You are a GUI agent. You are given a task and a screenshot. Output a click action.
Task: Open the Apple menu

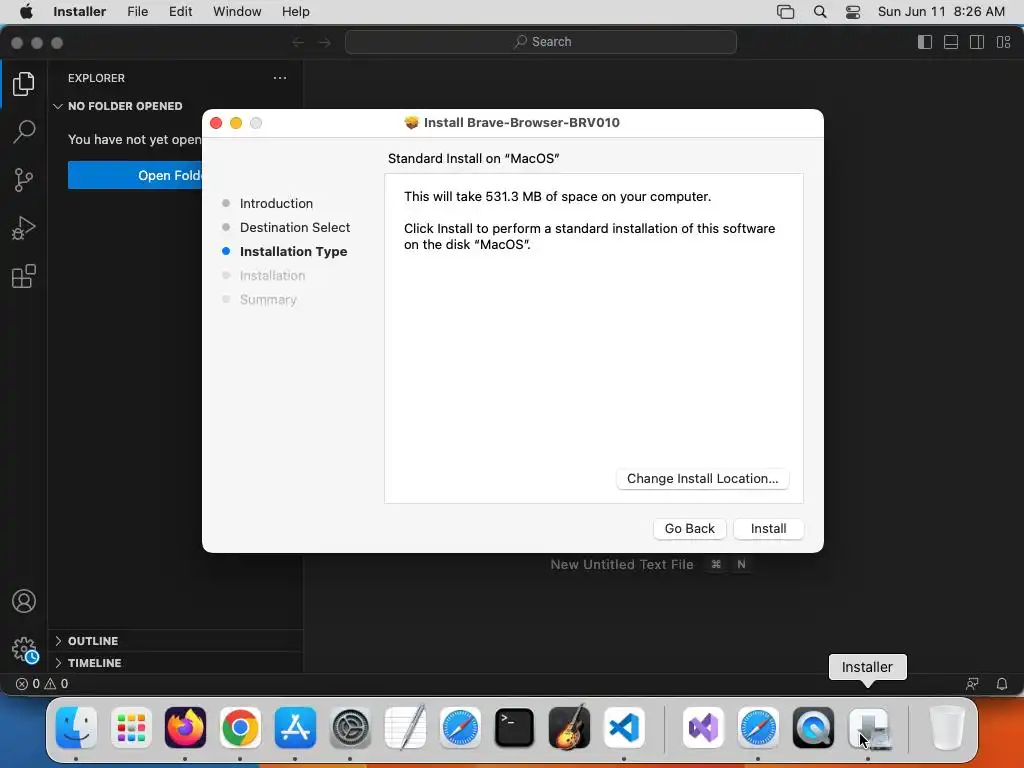(26, 12)
